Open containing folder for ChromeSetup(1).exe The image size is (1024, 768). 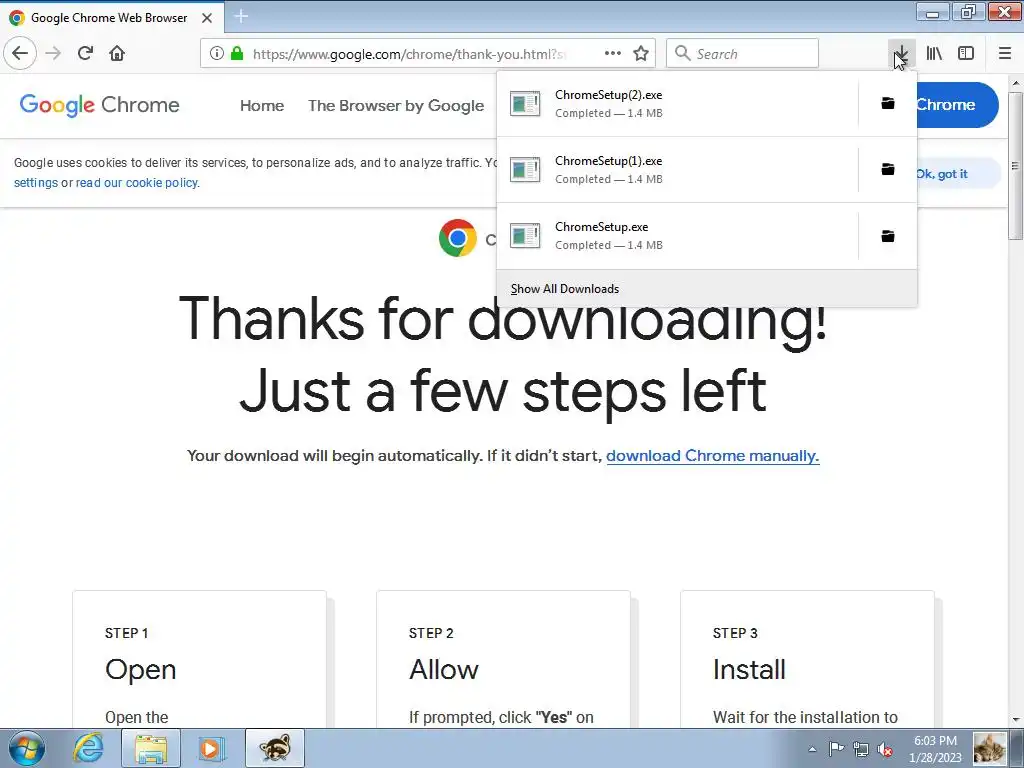tap(888, 169)
